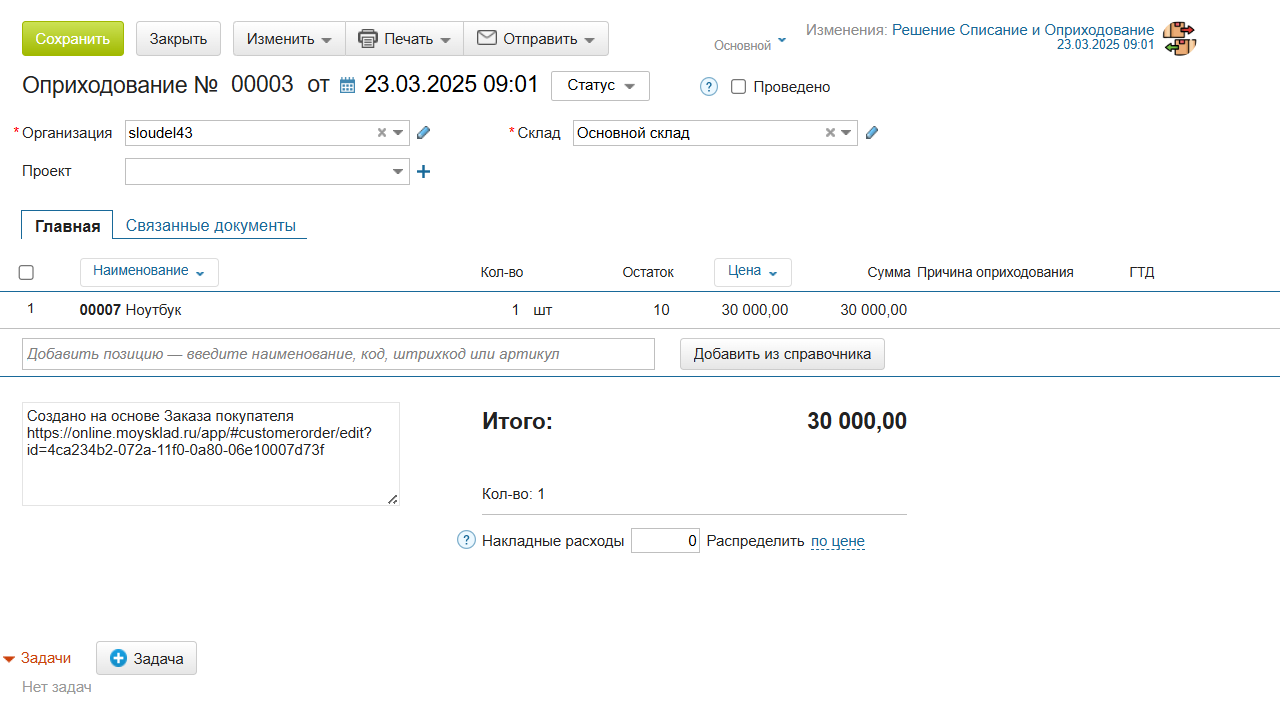This screenshot has width=1280, height=720.
Task: Open the Наименование column dropdown
Action: click(149, 272)
